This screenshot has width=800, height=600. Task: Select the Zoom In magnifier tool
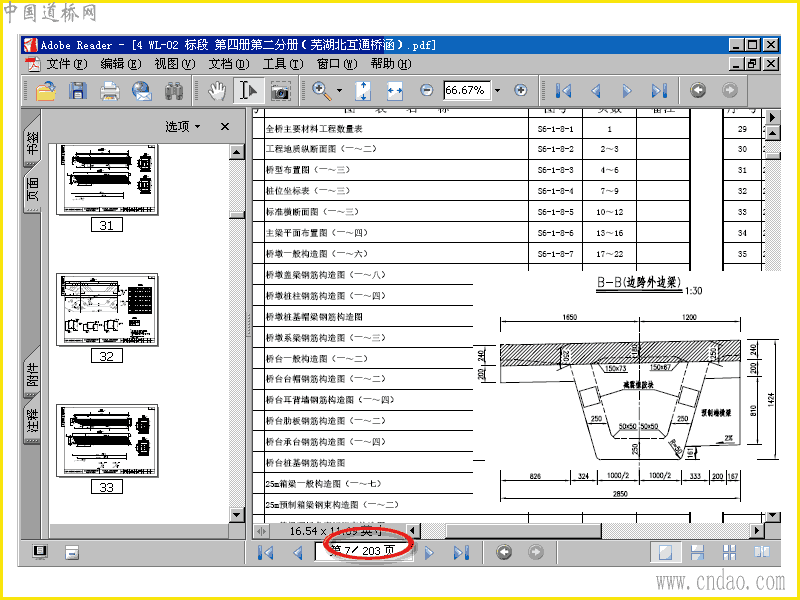[321, 91]
